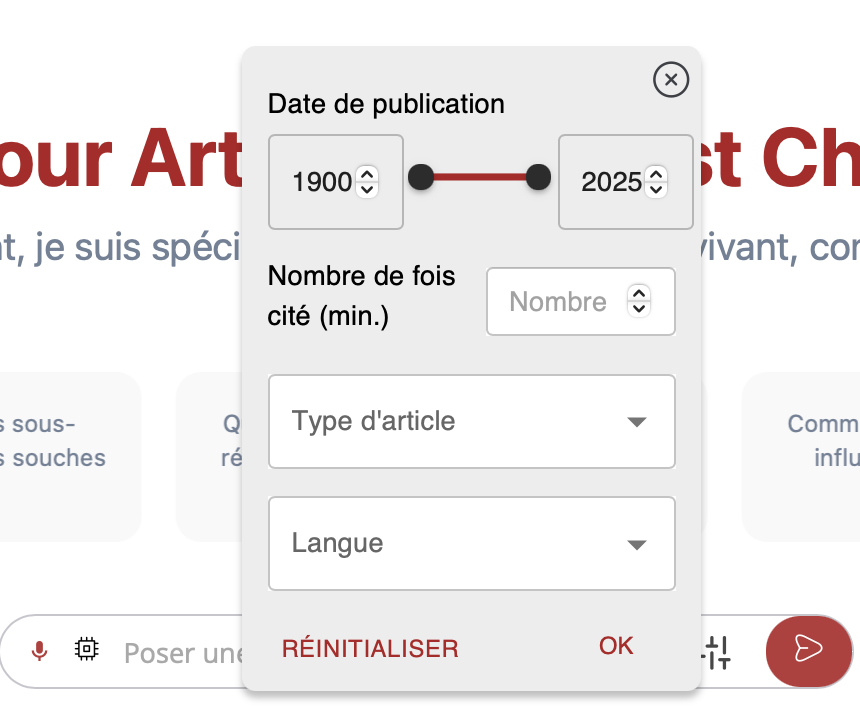Click the left handle of the date slider
The width and height of the screenshot is (860, 724).
pos(420,177)
